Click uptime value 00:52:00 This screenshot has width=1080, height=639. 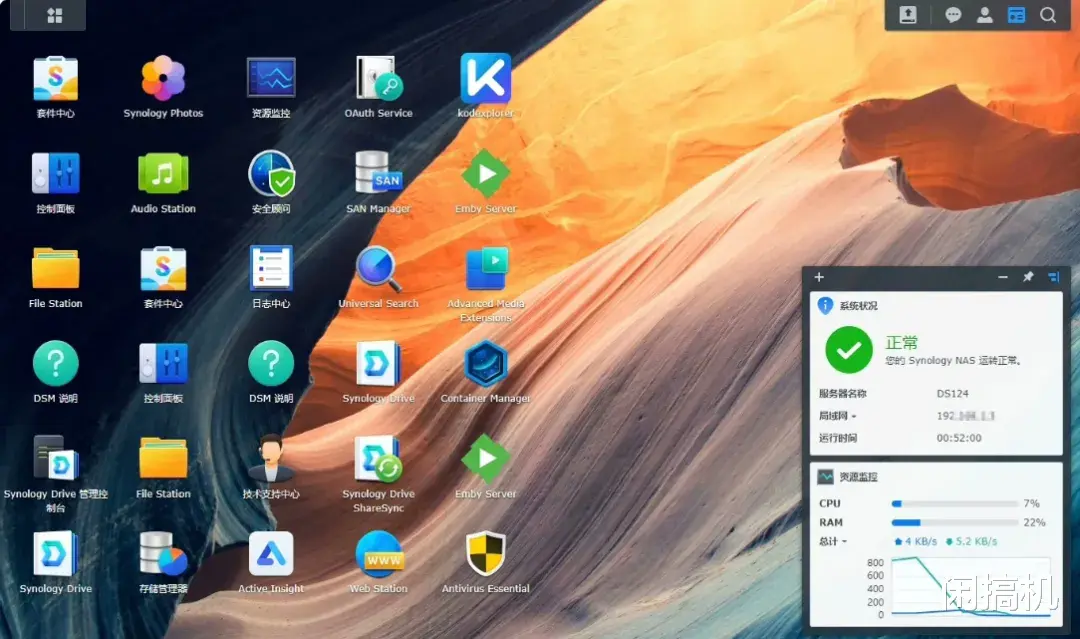tap(959, 438)
